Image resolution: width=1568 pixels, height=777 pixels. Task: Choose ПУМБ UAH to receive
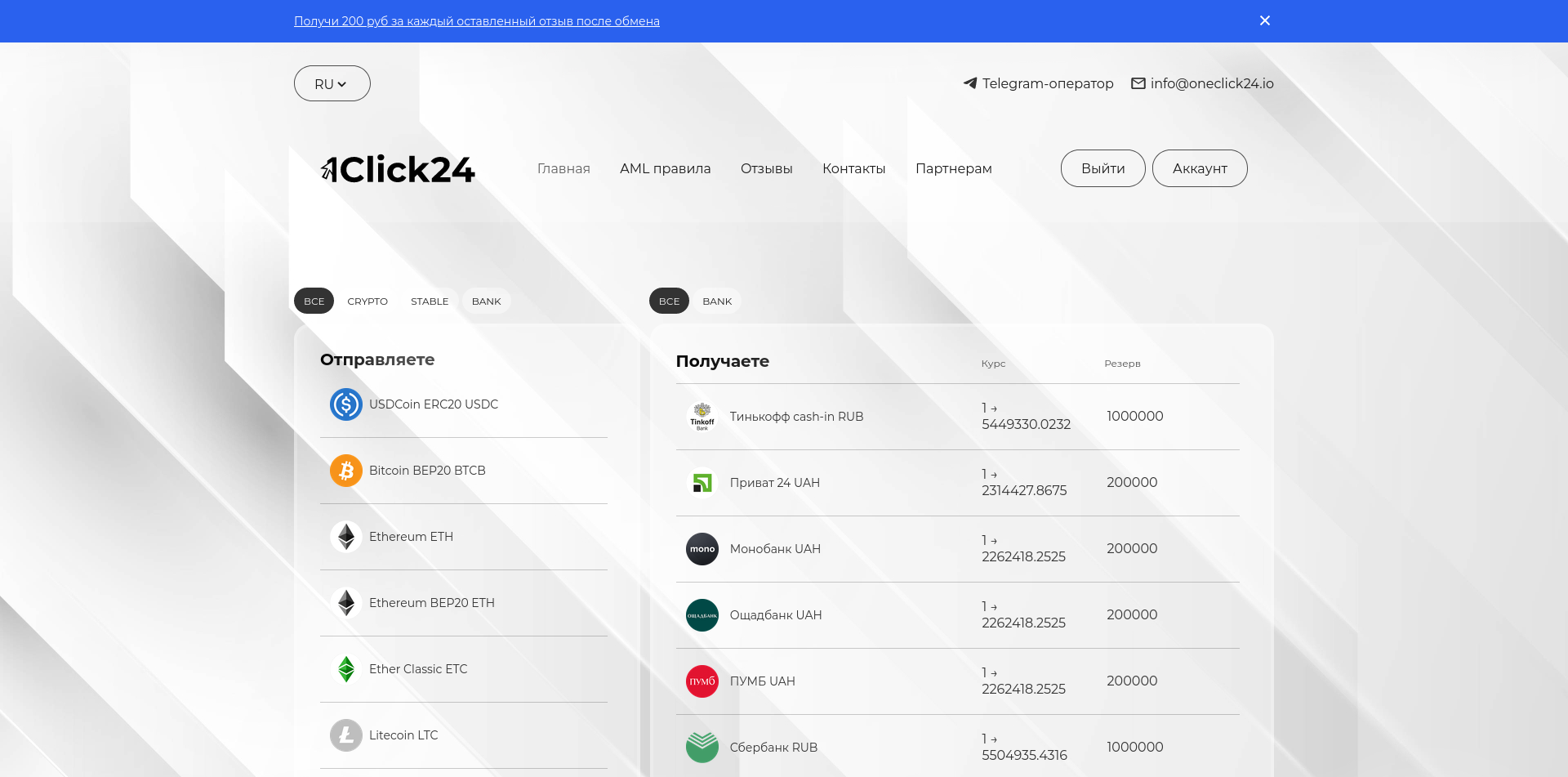958,681
